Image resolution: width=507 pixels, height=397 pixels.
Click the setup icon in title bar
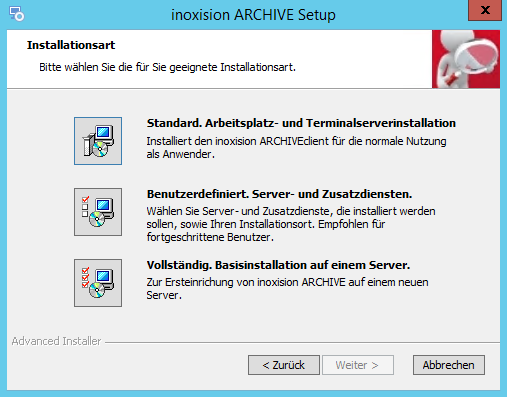point(16,14)
